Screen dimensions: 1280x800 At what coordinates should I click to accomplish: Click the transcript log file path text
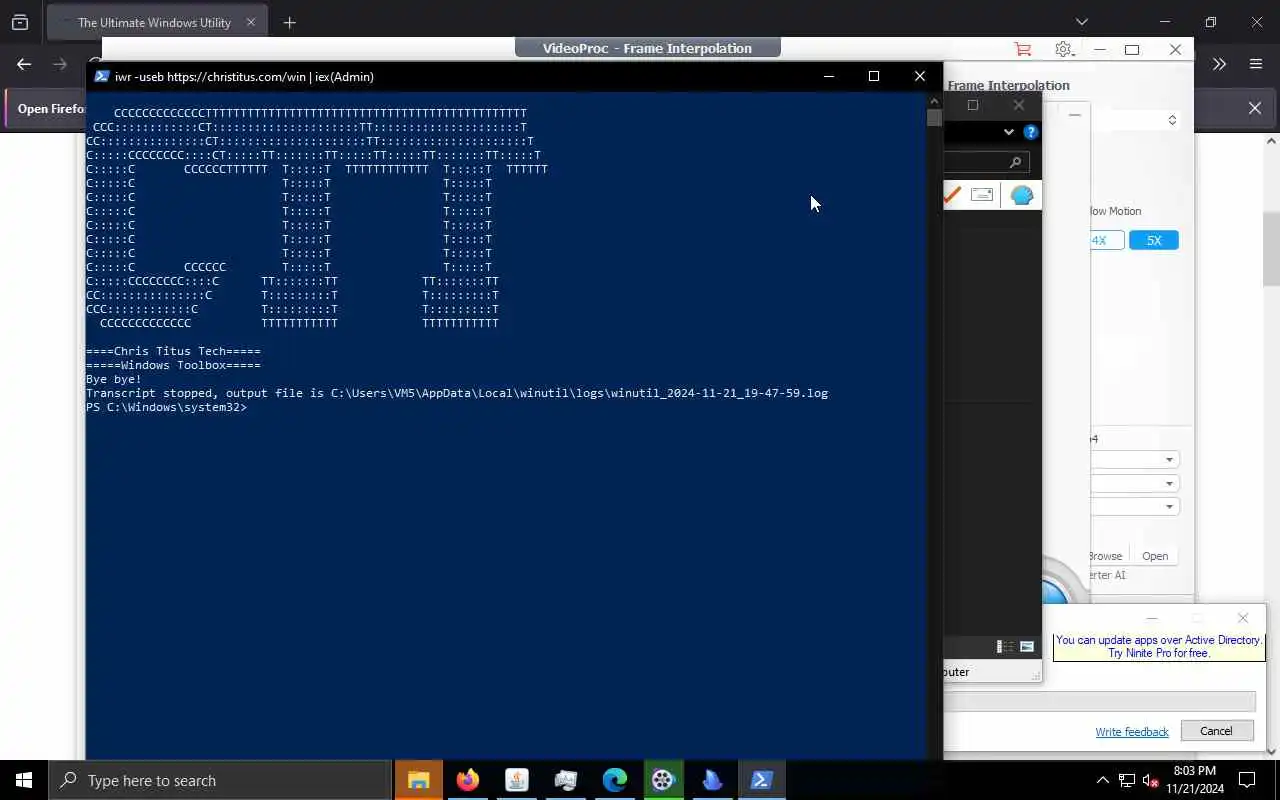click(579, 393)
